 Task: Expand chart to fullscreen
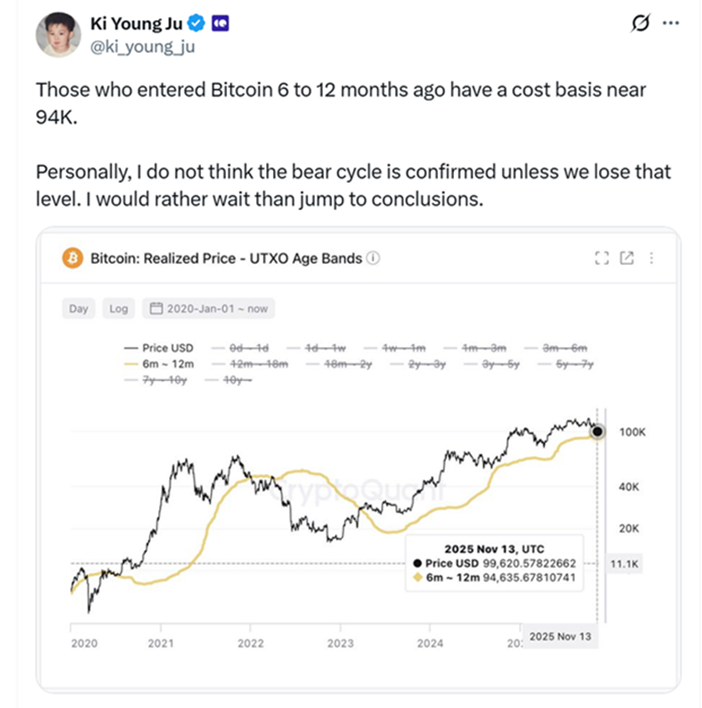[x=601, y=258]
